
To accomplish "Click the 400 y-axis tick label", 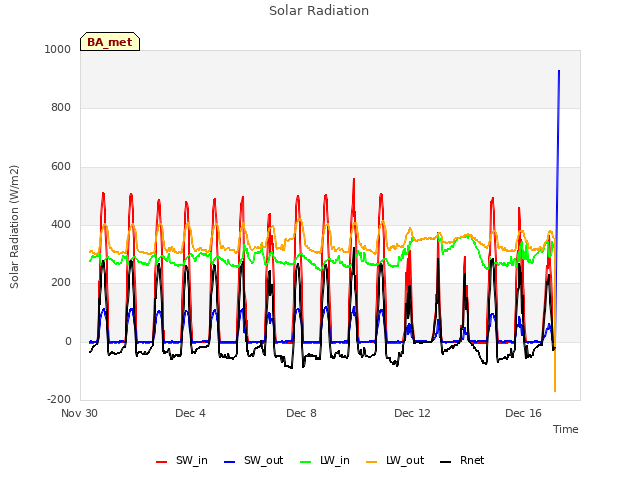I will 61,224.
